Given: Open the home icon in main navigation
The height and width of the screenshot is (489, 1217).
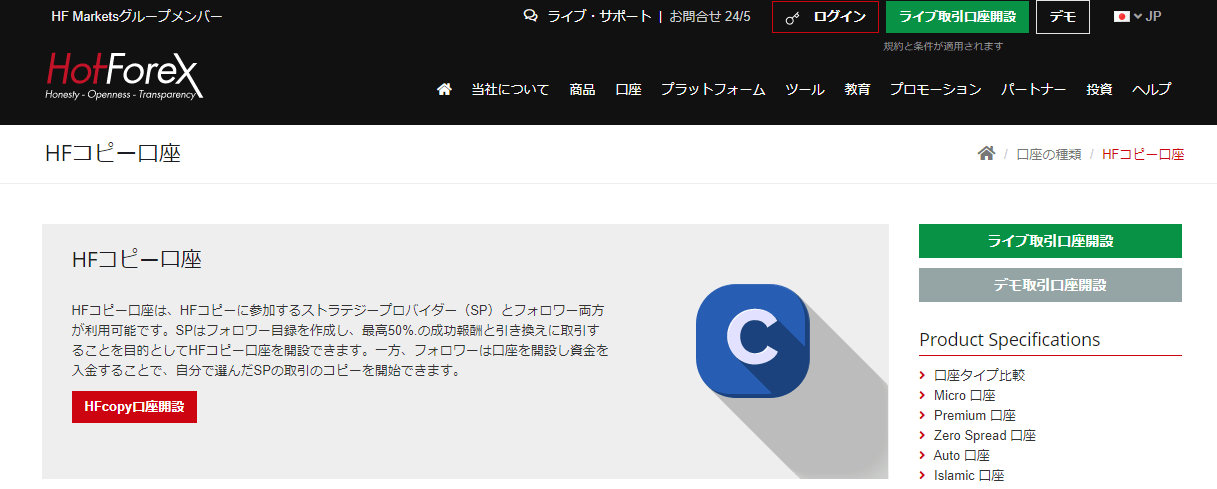Looking at the screenshot, I should (x=445, y=89).
